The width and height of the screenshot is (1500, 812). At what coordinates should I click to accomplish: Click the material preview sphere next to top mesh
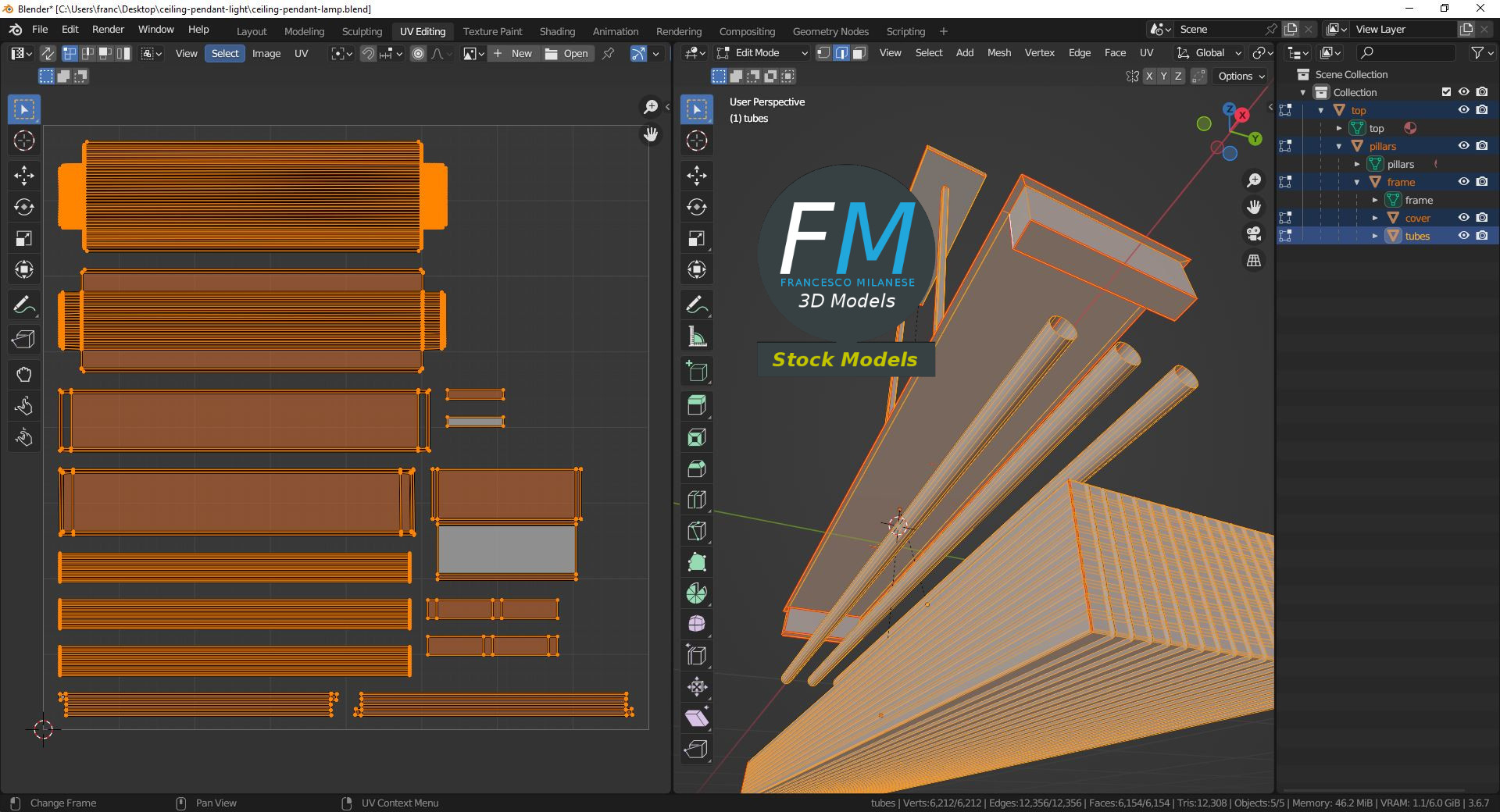(1411, 127)
